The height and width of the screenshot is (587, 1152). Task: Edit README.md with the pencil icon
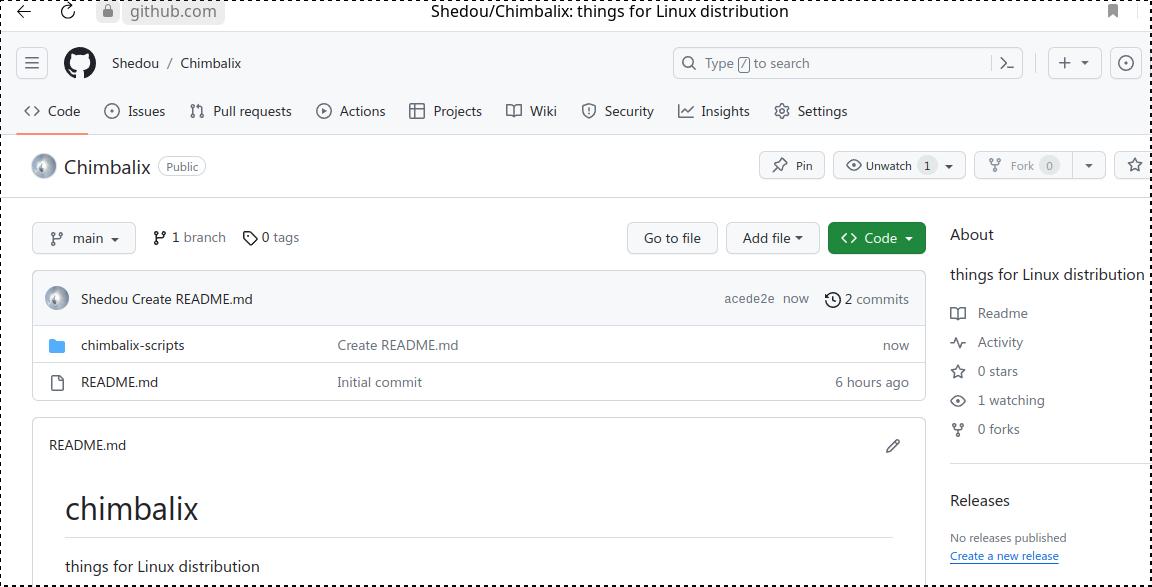pyautogui.click(x=893, y=446)
